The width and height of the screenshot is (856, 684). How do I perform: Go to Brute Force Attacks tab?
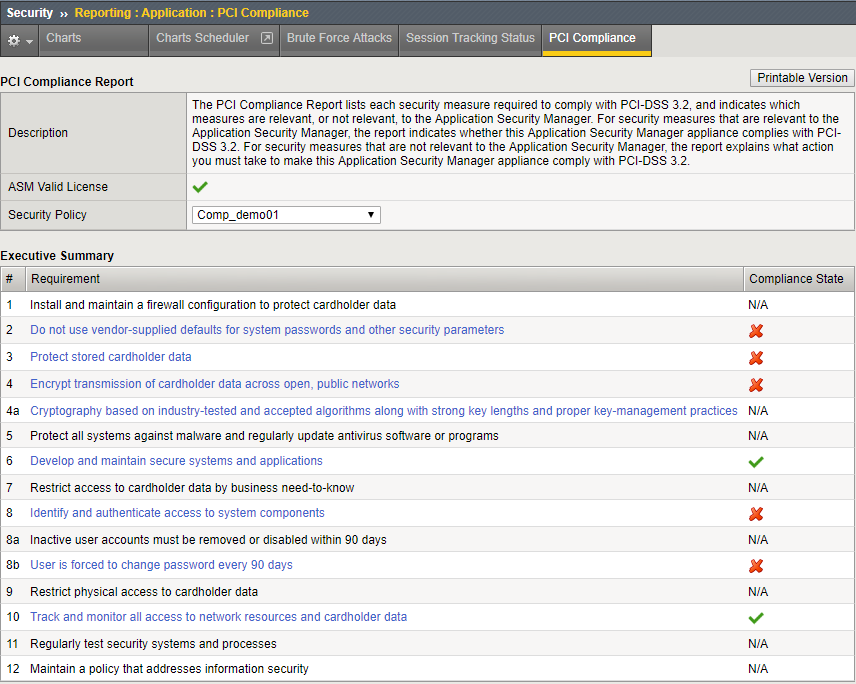(x=339, y=40)
